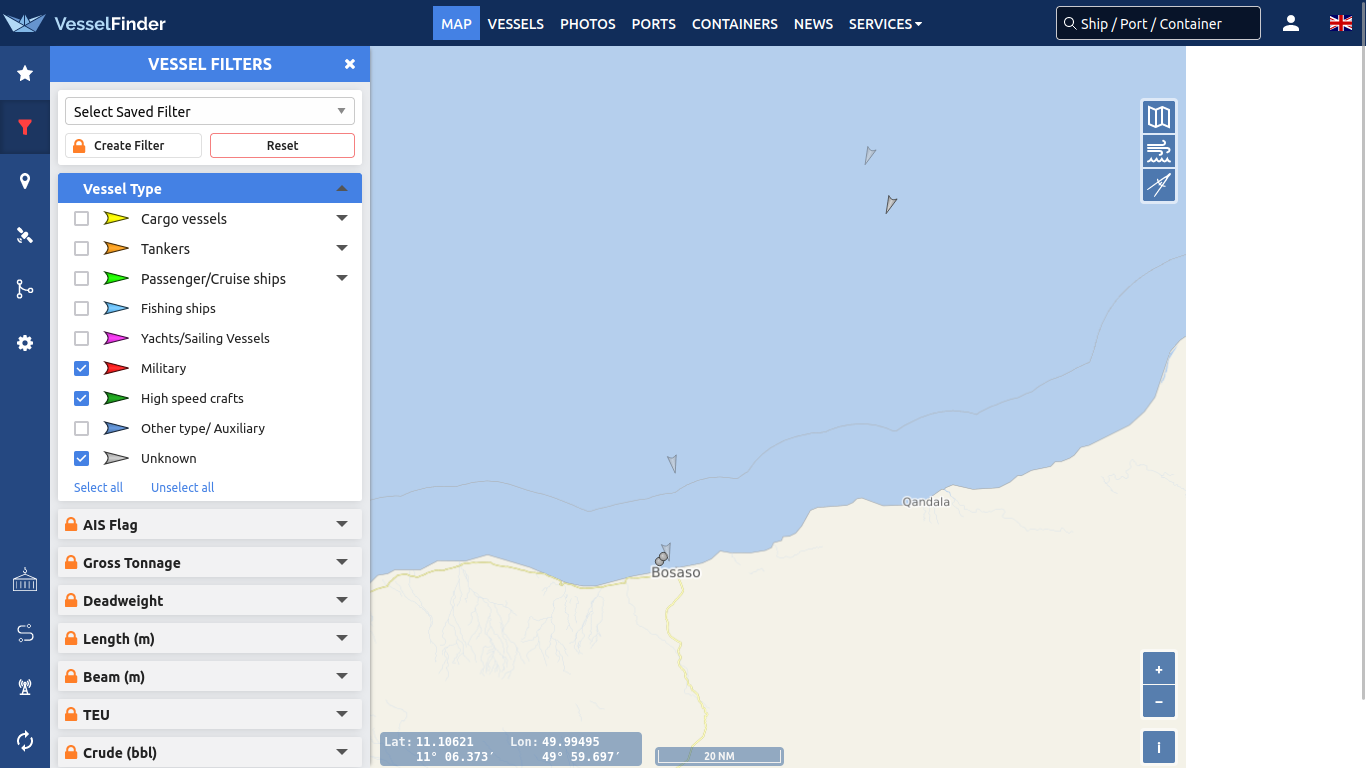1366x768 pixels.
Task: Click the user account icon
Action: 1291,23
